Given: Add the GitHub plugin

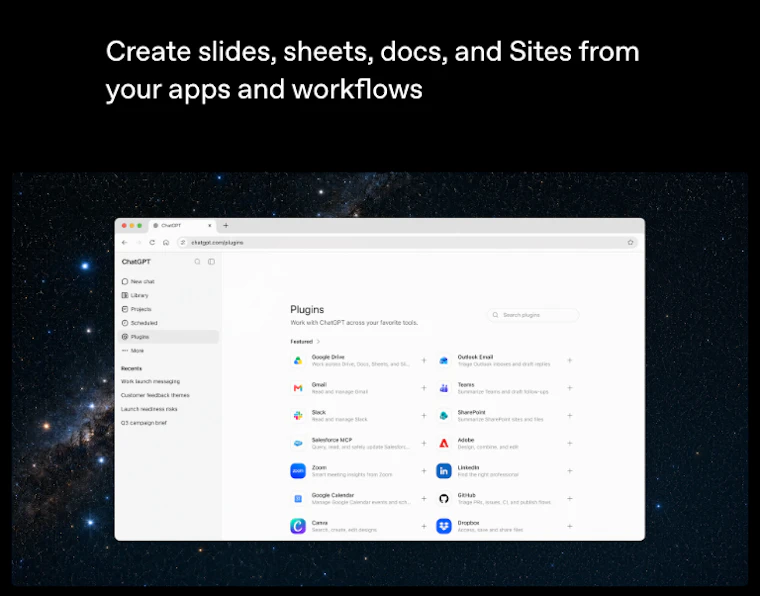Looking at the screenshot, I should click(x=570, y=499).
